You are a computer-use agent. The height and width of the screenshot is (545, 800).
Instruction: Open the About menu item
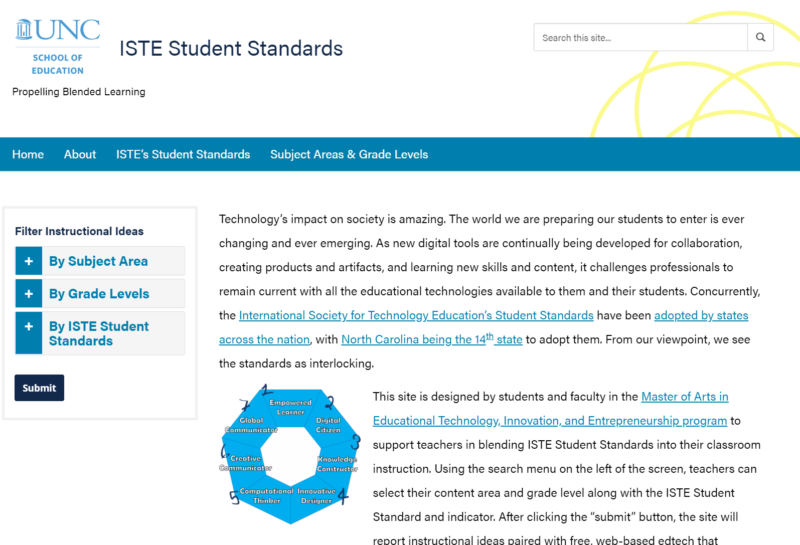pyautogui.click(x=80, y=154)
